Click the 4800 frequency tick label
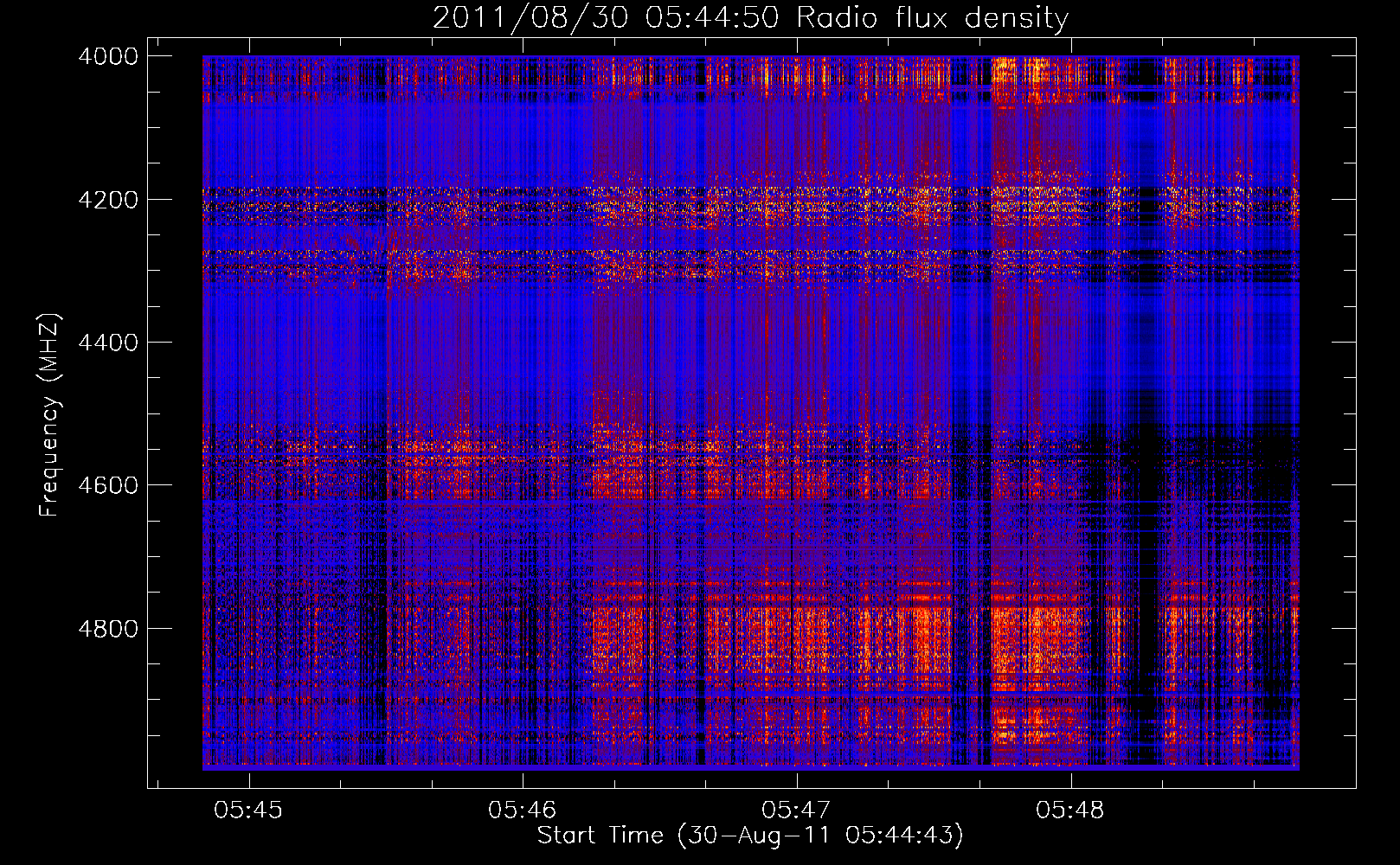Viewport: 1400px width, 865px height. pos(108,629)
